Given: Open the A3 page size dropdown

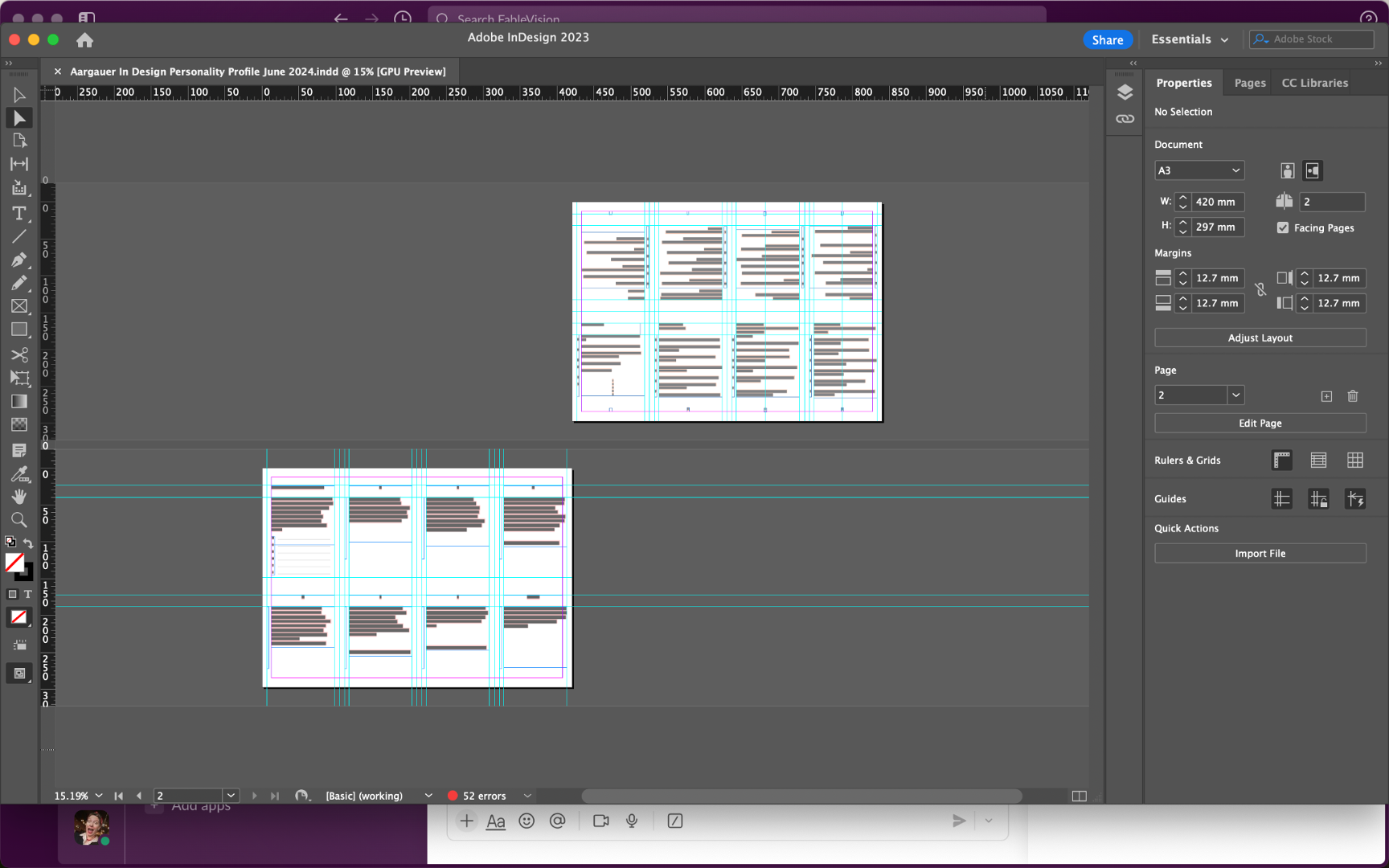Looking at the screenshot, I should [x=1199, y=170].
